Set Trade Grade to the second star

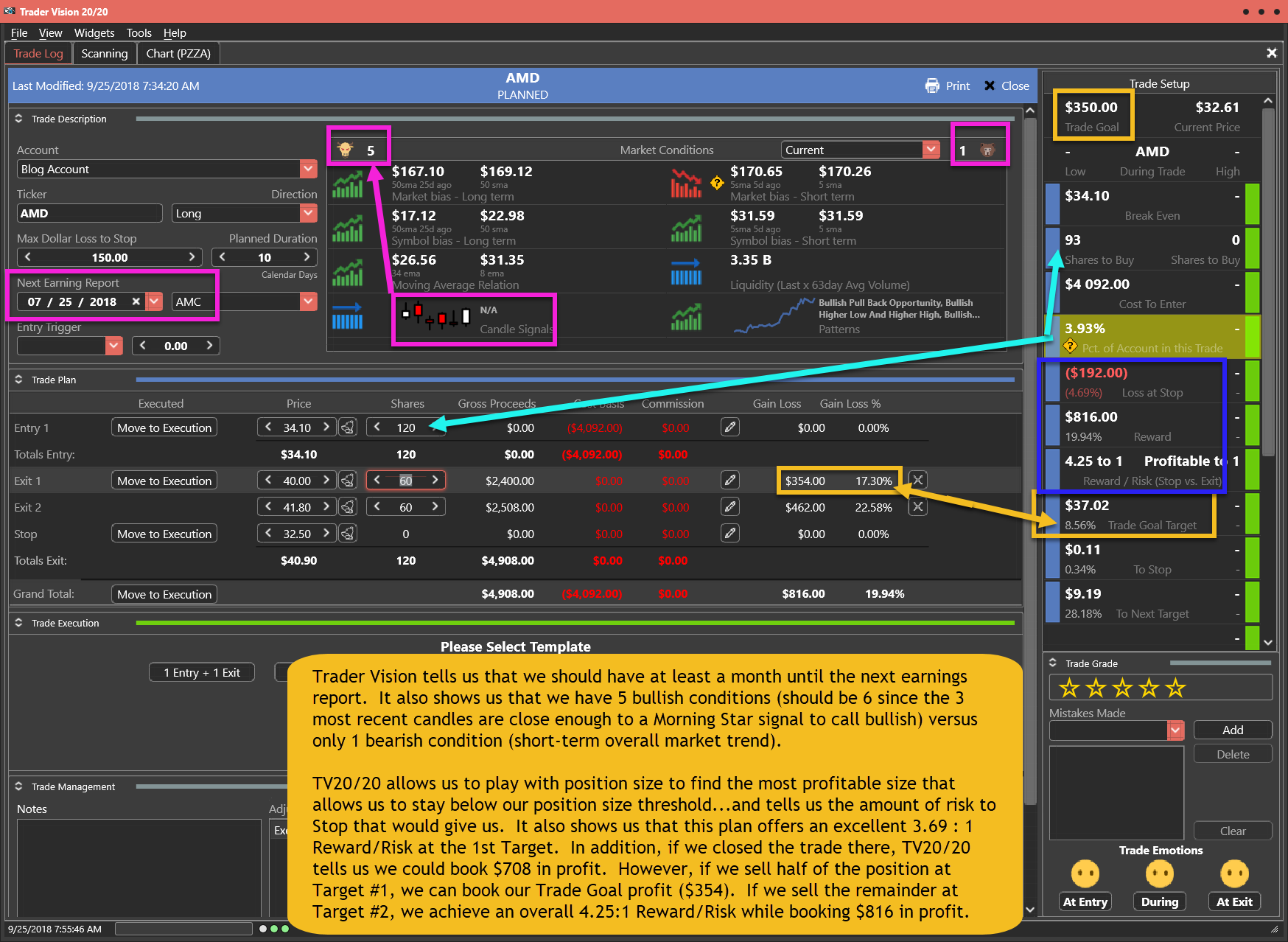[x=1096, y=688]
